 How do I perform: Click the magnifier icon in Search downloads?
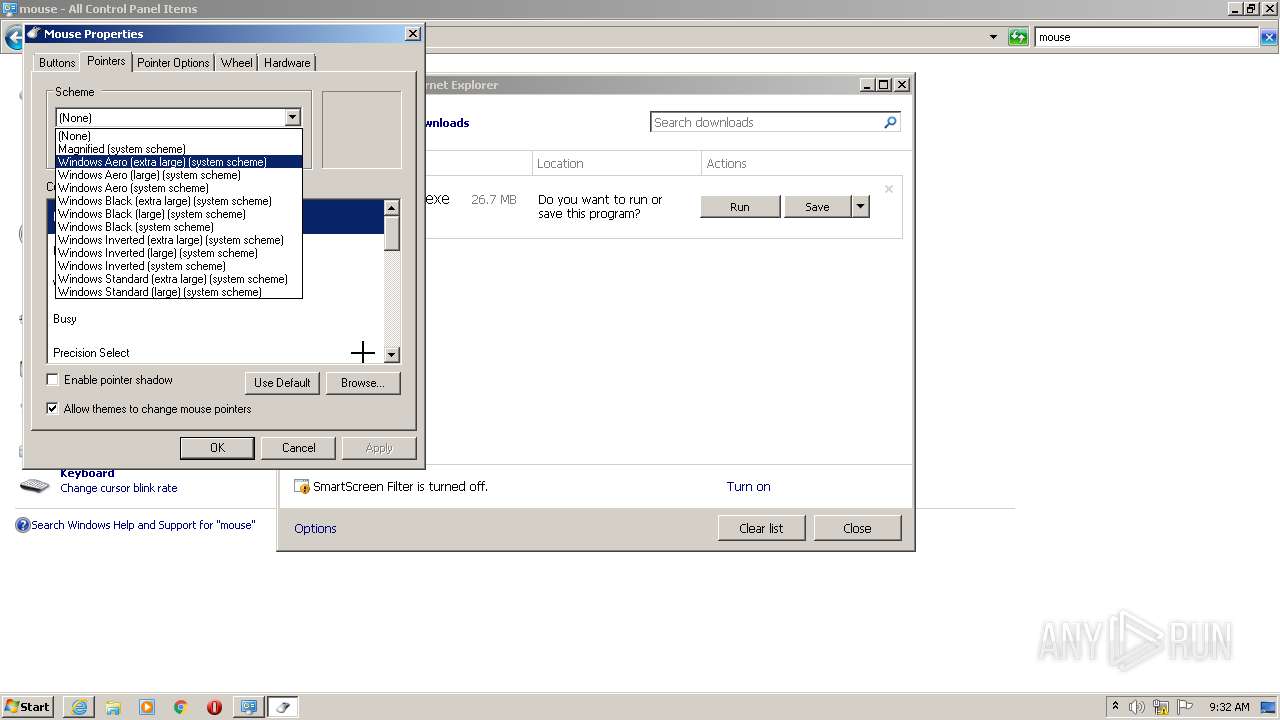tap(890, 122)
